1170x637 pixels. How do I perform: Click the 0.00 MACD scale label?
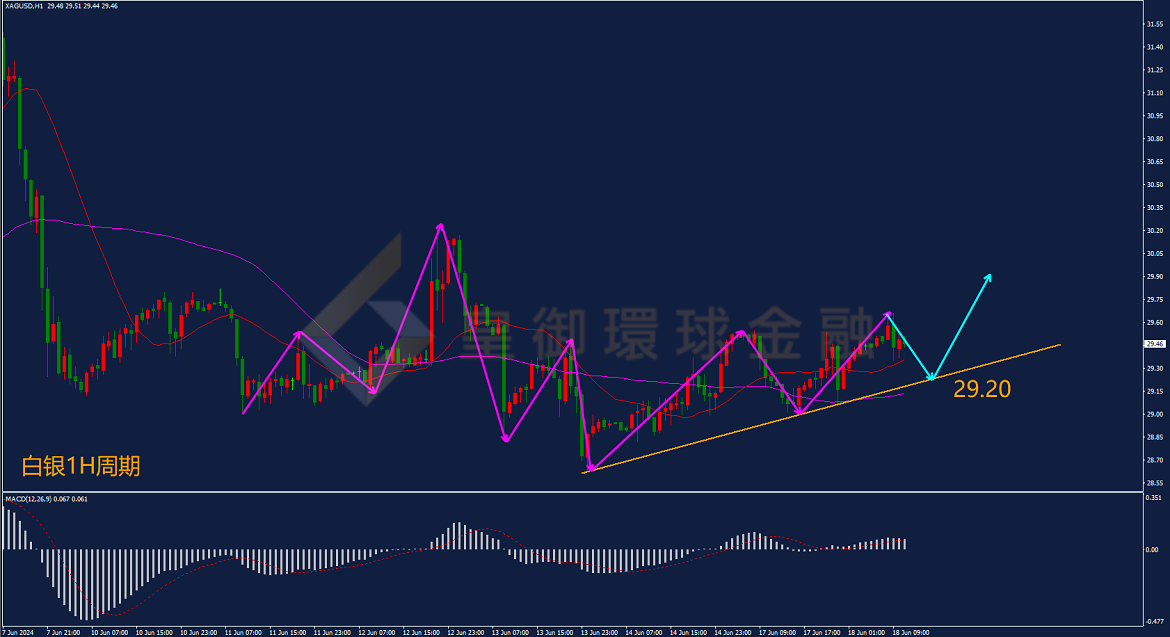point(1152,550)
